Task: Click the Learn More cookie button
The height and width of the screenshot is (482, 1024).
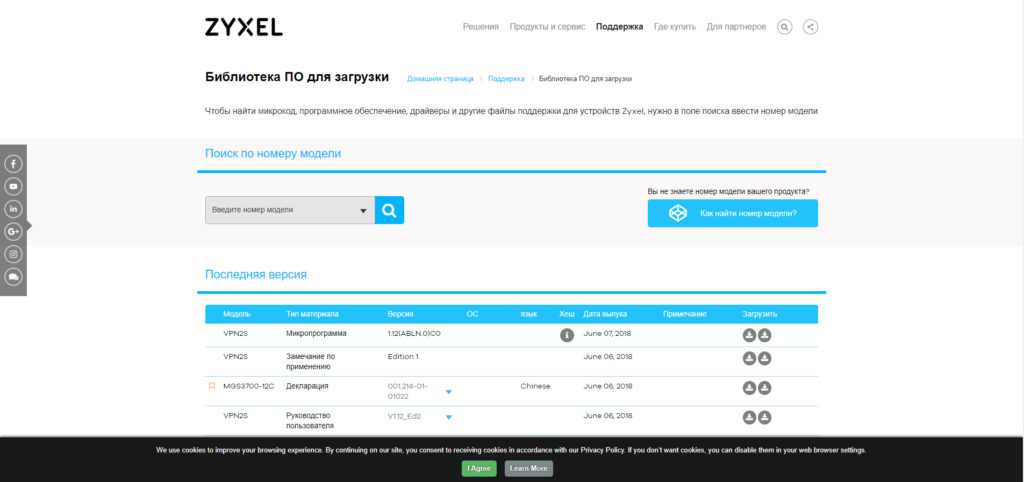Action: click(528, 468)
